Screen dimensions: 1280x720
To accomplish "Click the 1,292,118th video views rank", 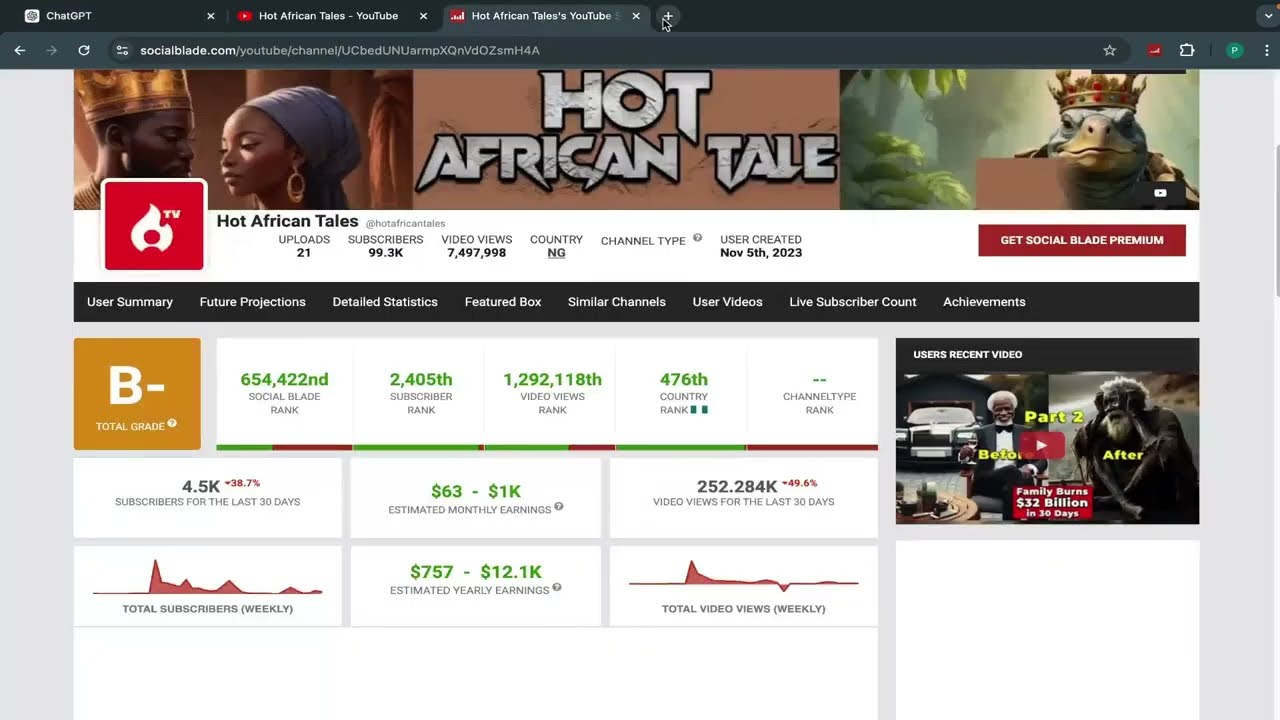I will pos(552,379).
